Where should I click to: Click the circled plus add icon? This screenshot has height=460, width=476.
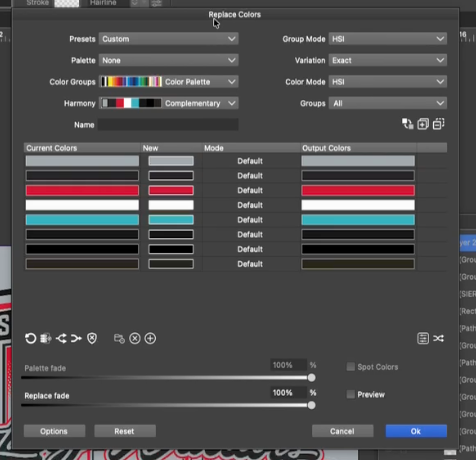click(150, 339)
